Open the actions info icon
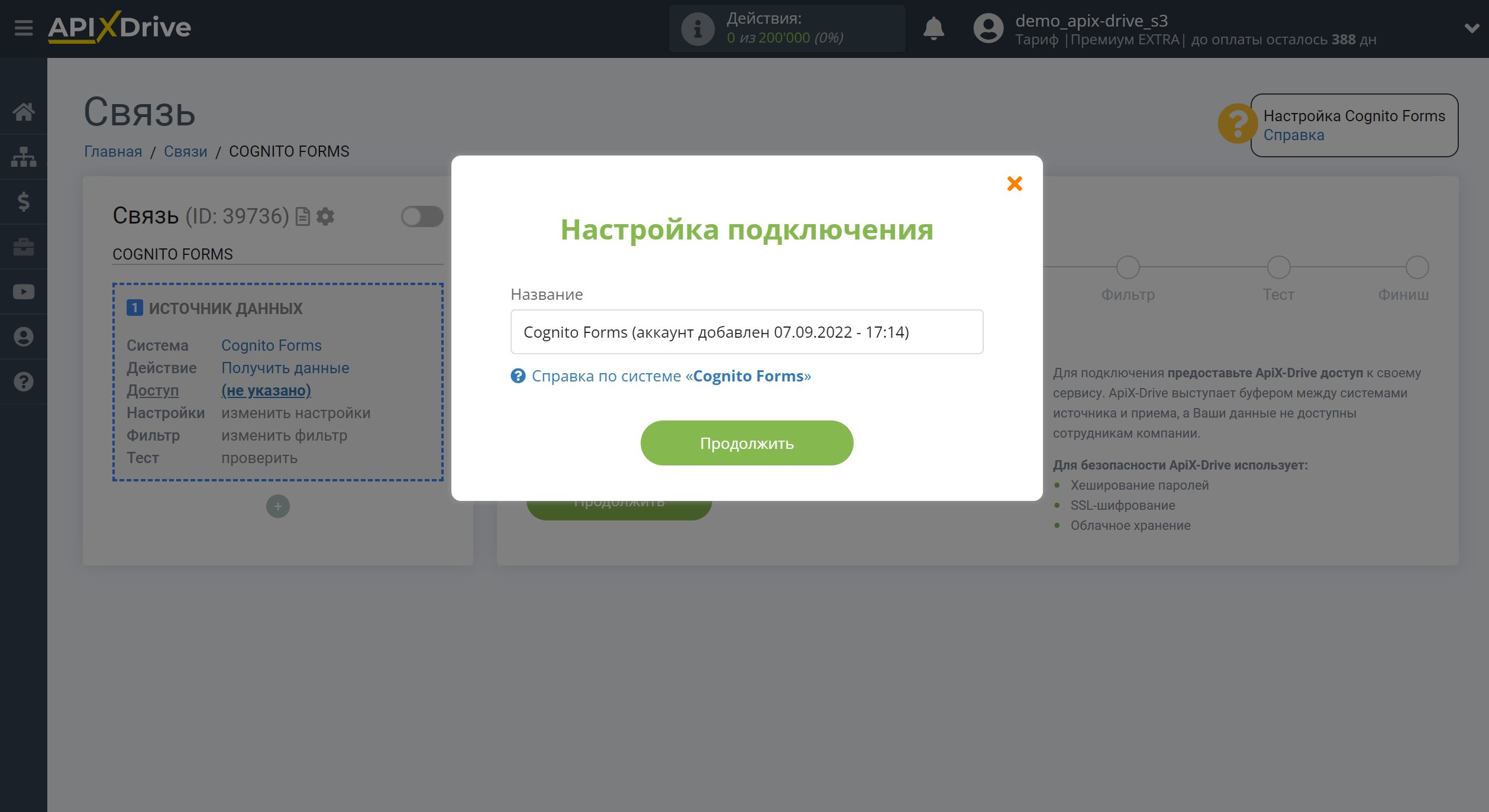Viewport: 1489px width, 812px height. (x=698, y=28)
